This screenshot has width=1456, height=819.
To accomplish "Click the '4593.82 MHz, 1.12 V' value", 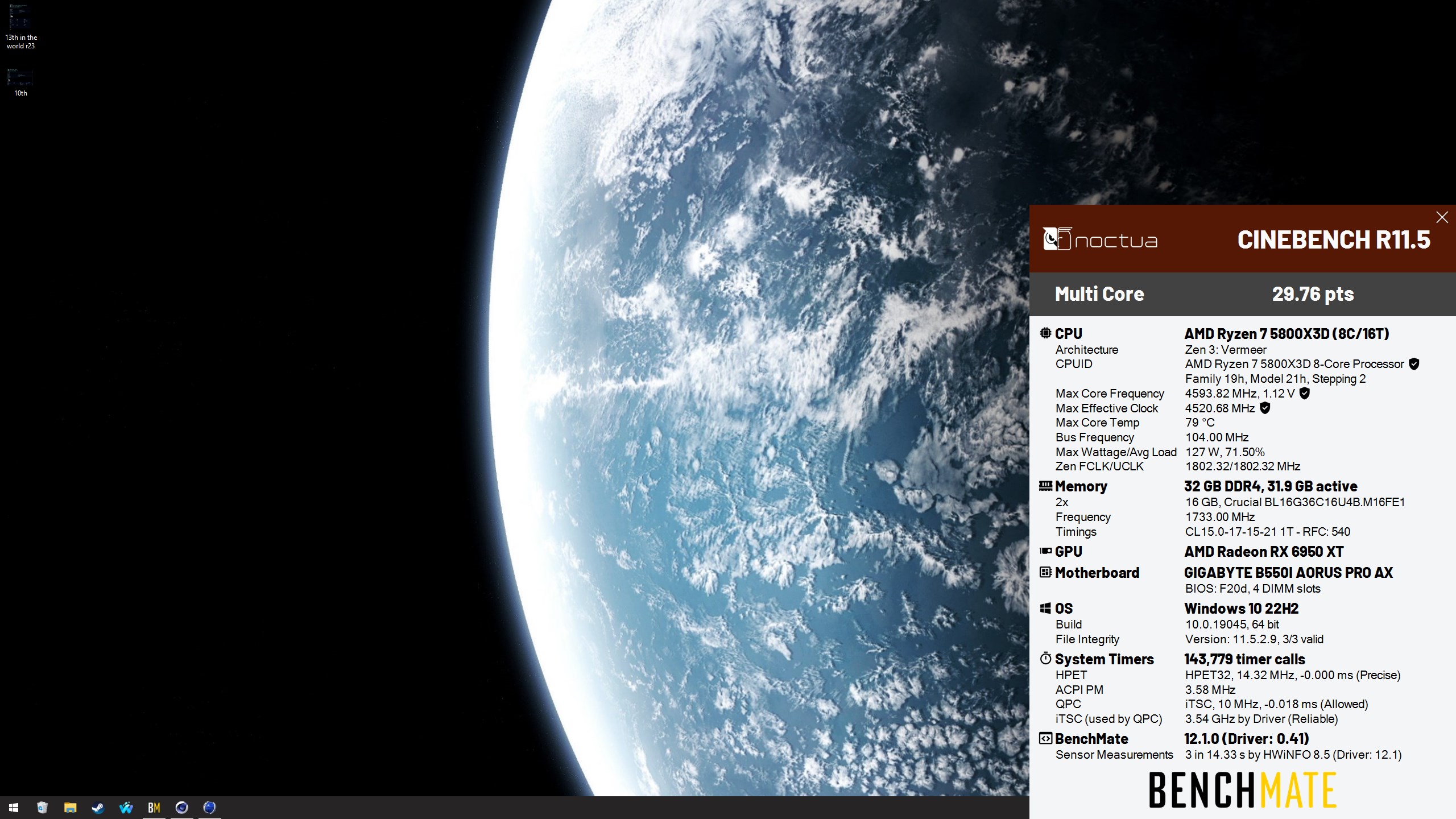I will 1240,394.
